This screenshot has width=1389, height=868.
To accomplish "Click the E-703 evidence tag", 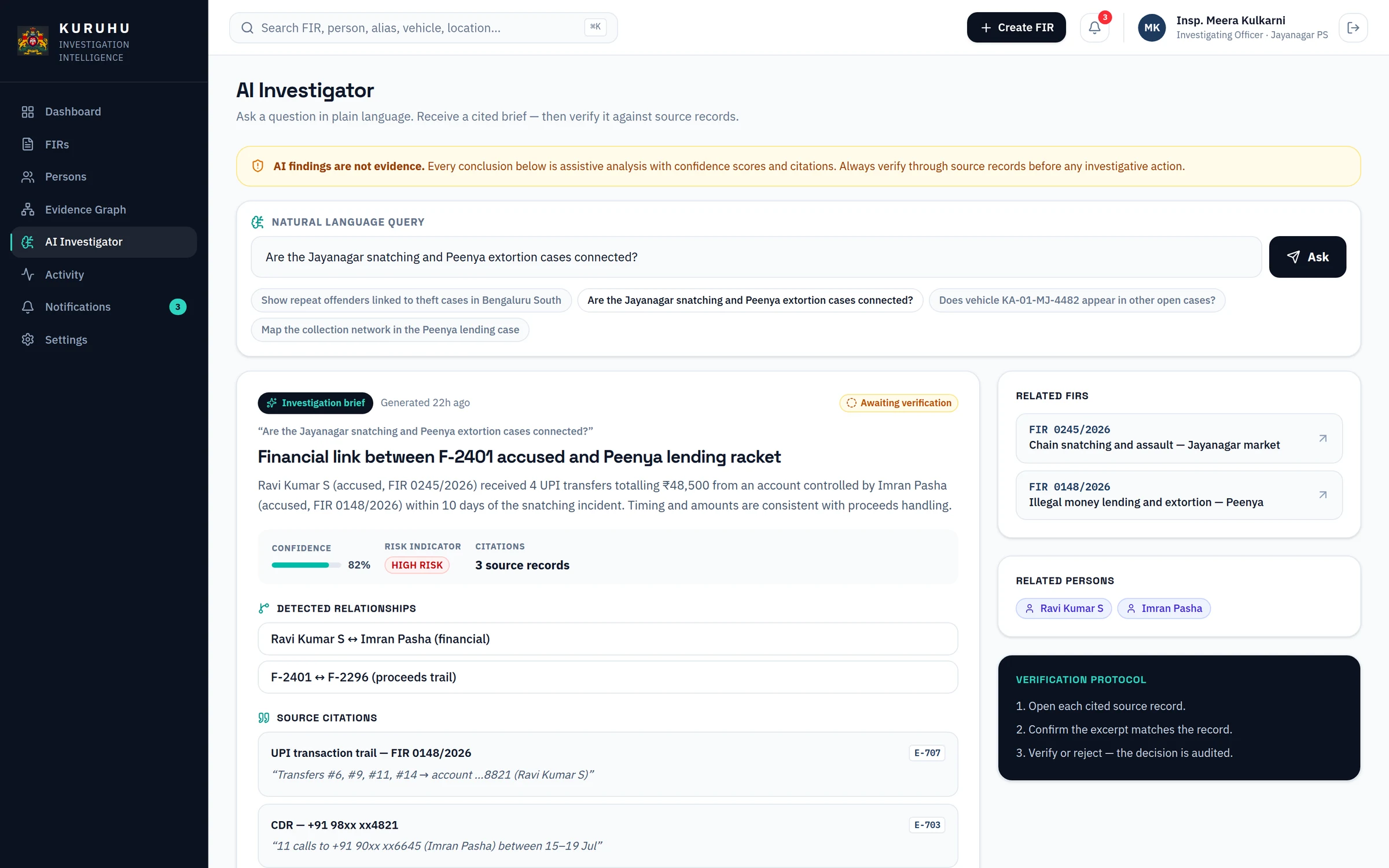I will click(x=927, y=825).
